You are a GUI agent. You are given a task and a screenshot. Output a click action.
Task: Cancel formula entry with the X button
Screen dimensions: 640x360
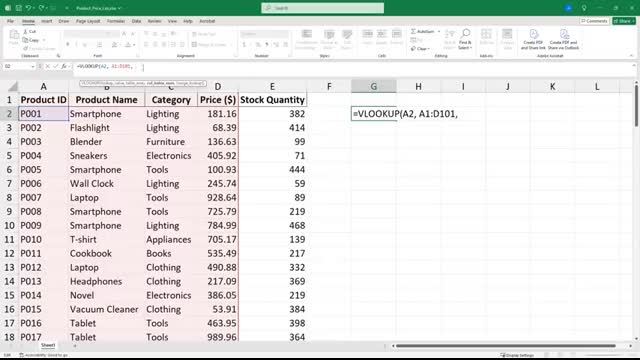coord(47,66)
